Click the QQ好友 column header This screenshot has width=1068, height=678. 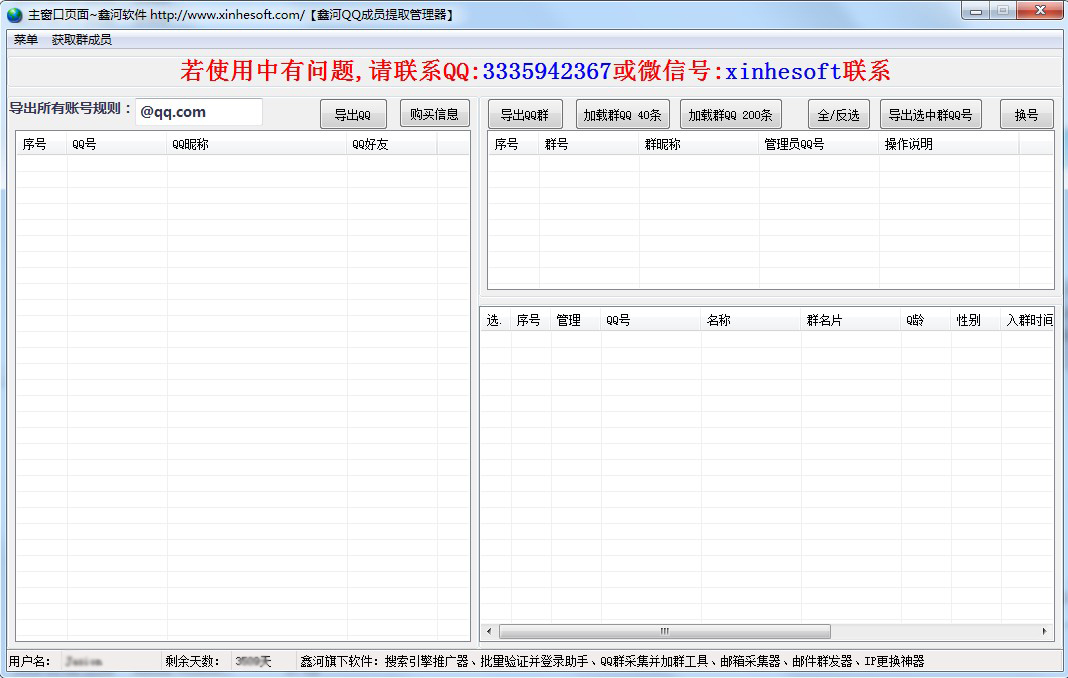pos(392,144)
